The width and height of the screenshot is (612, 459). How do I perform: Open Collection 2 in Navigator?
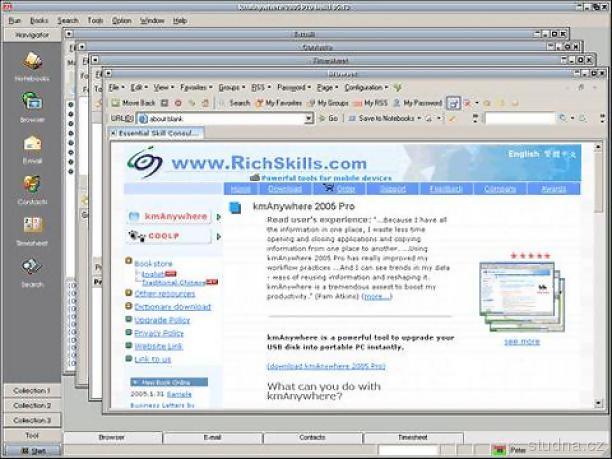(32, 406)
